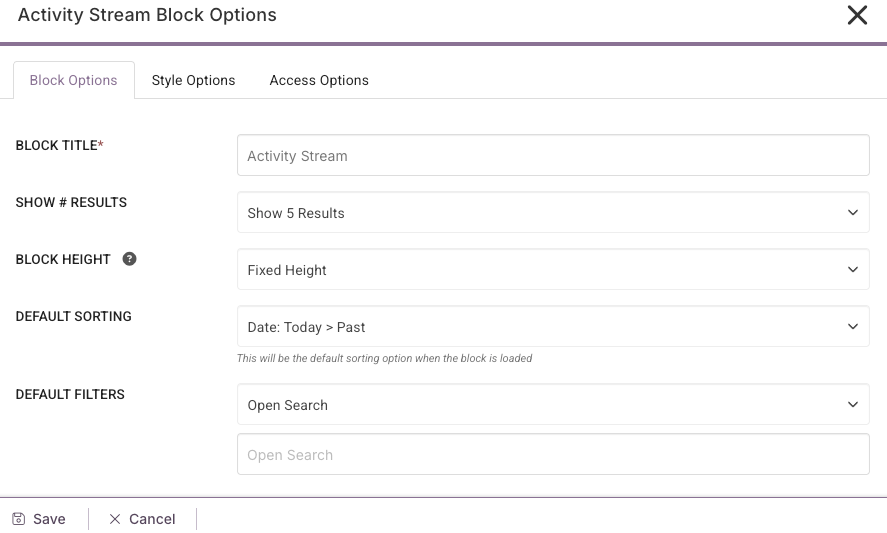
Task: Click into the Block Title input field
Action: click(x=552, y=156)
